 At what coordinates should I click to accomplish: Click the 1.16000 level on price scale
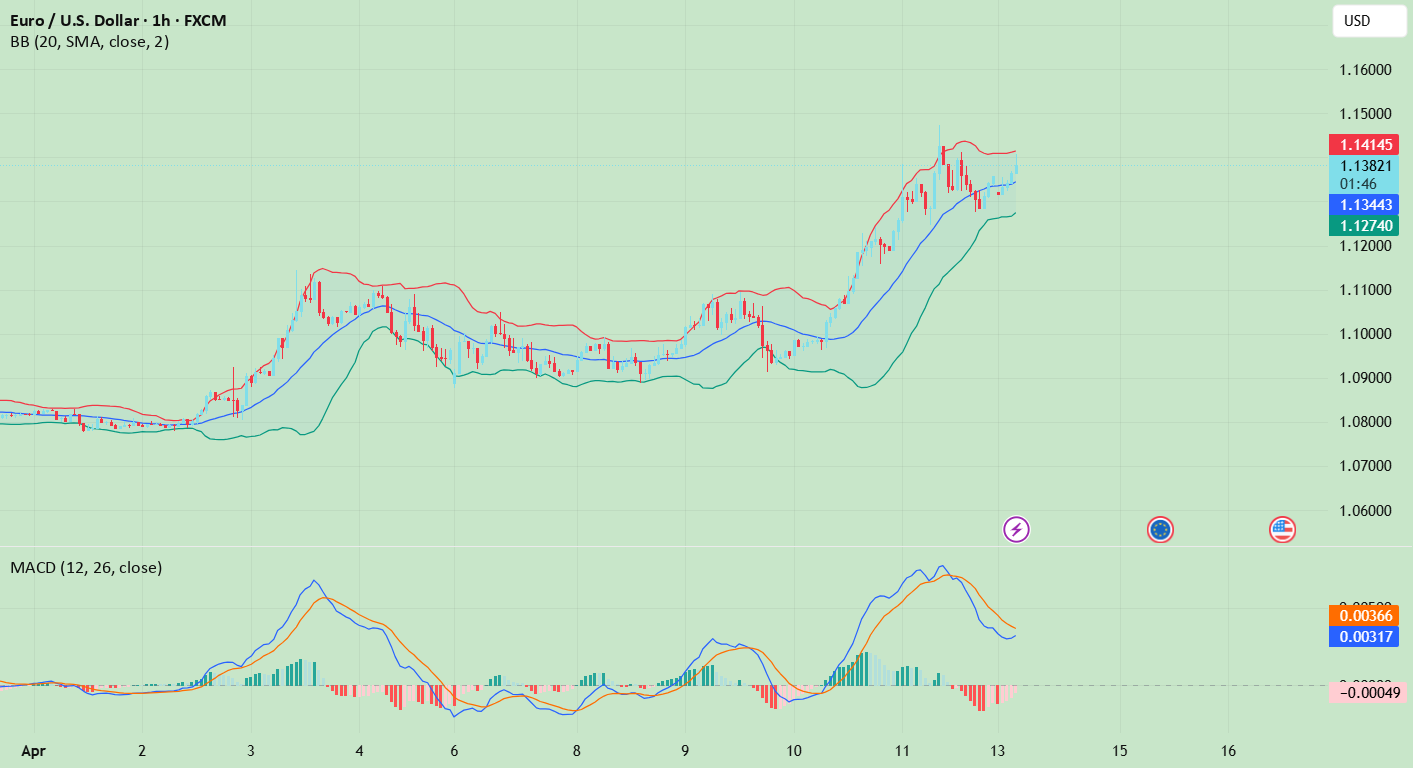click(x=1365, y=70)
